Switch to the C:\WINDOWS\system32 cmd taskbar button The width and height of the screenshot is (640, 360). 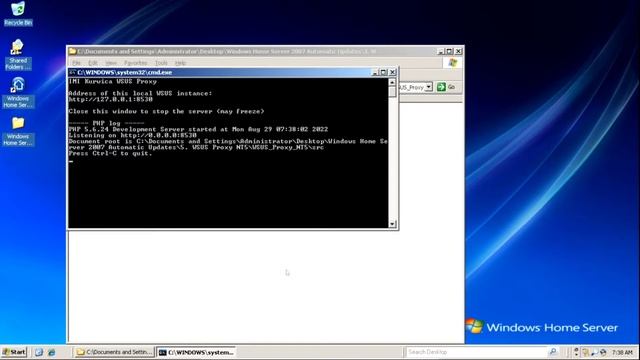(197, 352)
